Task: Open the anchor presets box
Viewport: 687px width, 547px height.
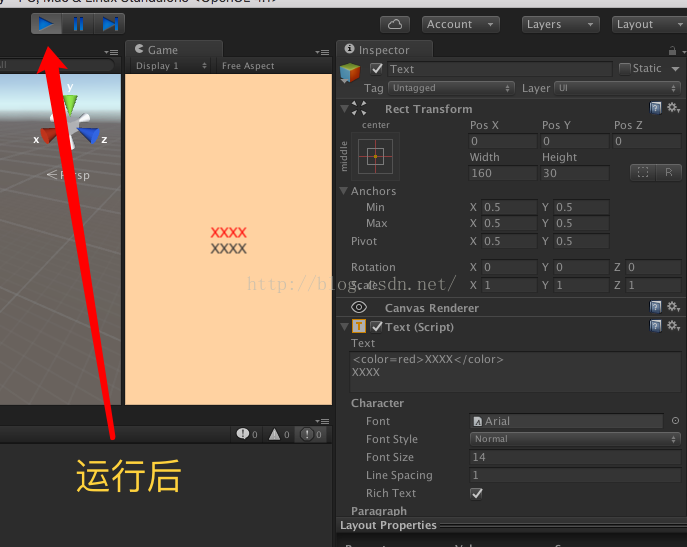Action: [375, 156]
